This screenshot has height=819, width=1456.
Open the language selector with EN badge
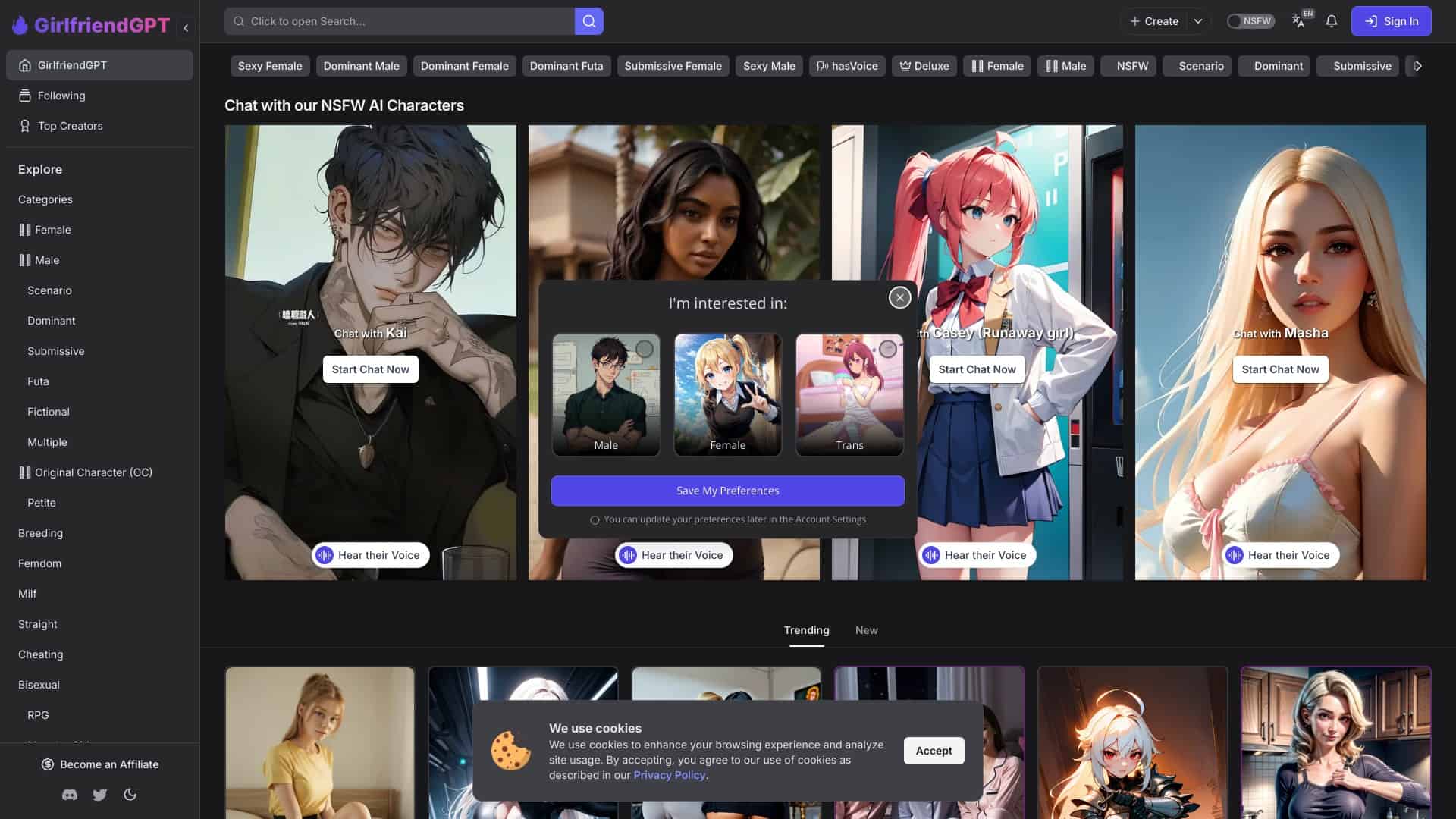point(1299,21)
